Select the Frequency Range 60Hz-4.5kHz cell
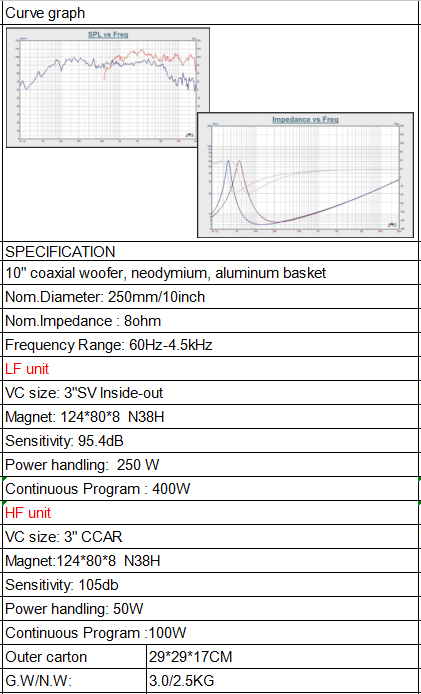 211,344
